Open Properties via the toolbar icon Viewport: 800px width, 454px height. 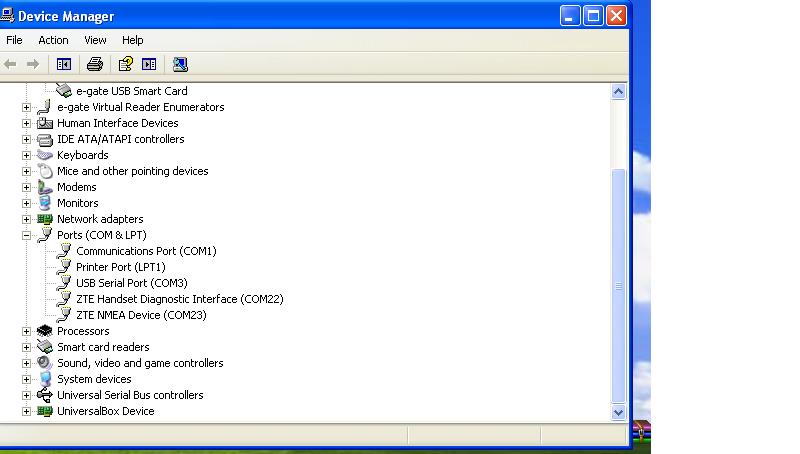tap(125, 64)
